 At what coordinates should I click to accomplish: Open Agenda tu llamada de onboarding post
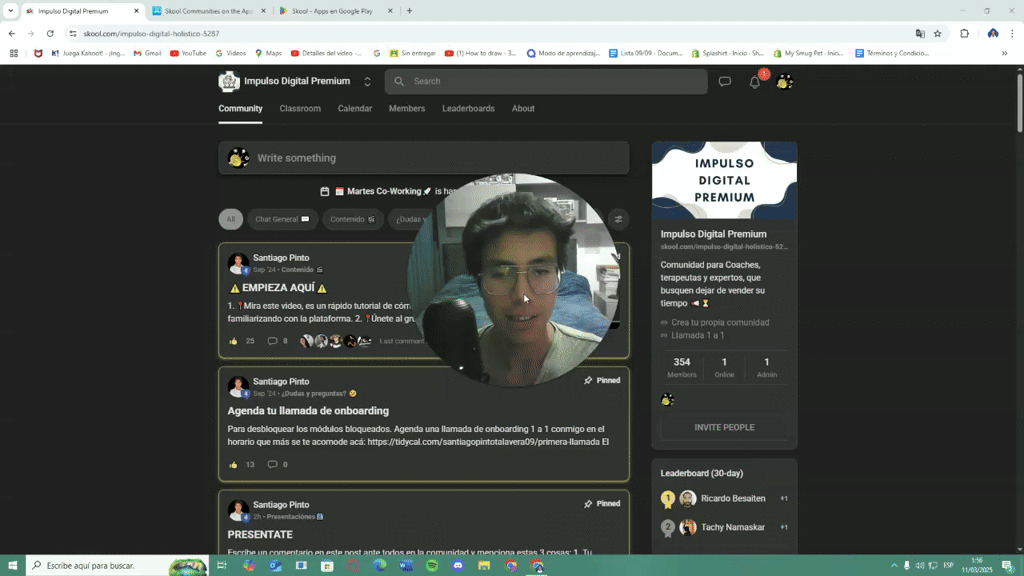click(308, 411)
